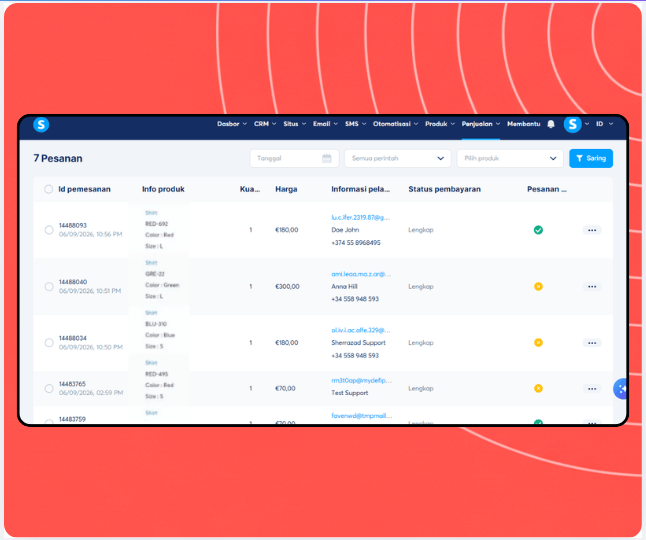Select all orders with header checkbox
646x540 pixels.
(49, 189)
